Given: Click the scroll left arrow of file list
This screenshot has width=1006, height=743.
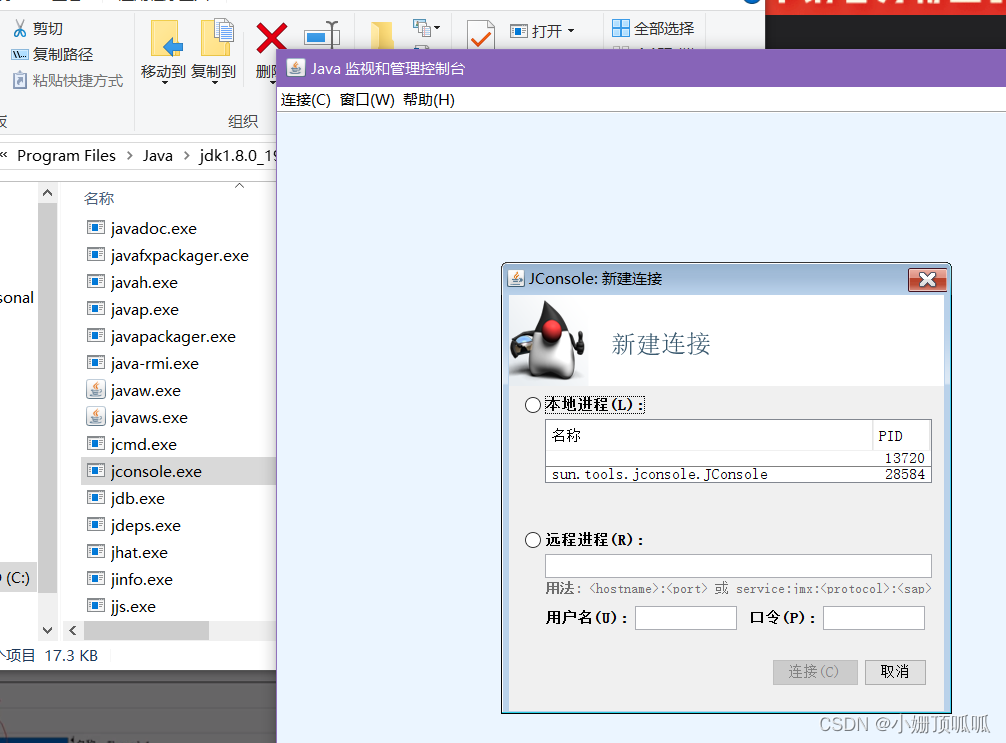Looking at the screenshot, I should [x=72, y=631].
